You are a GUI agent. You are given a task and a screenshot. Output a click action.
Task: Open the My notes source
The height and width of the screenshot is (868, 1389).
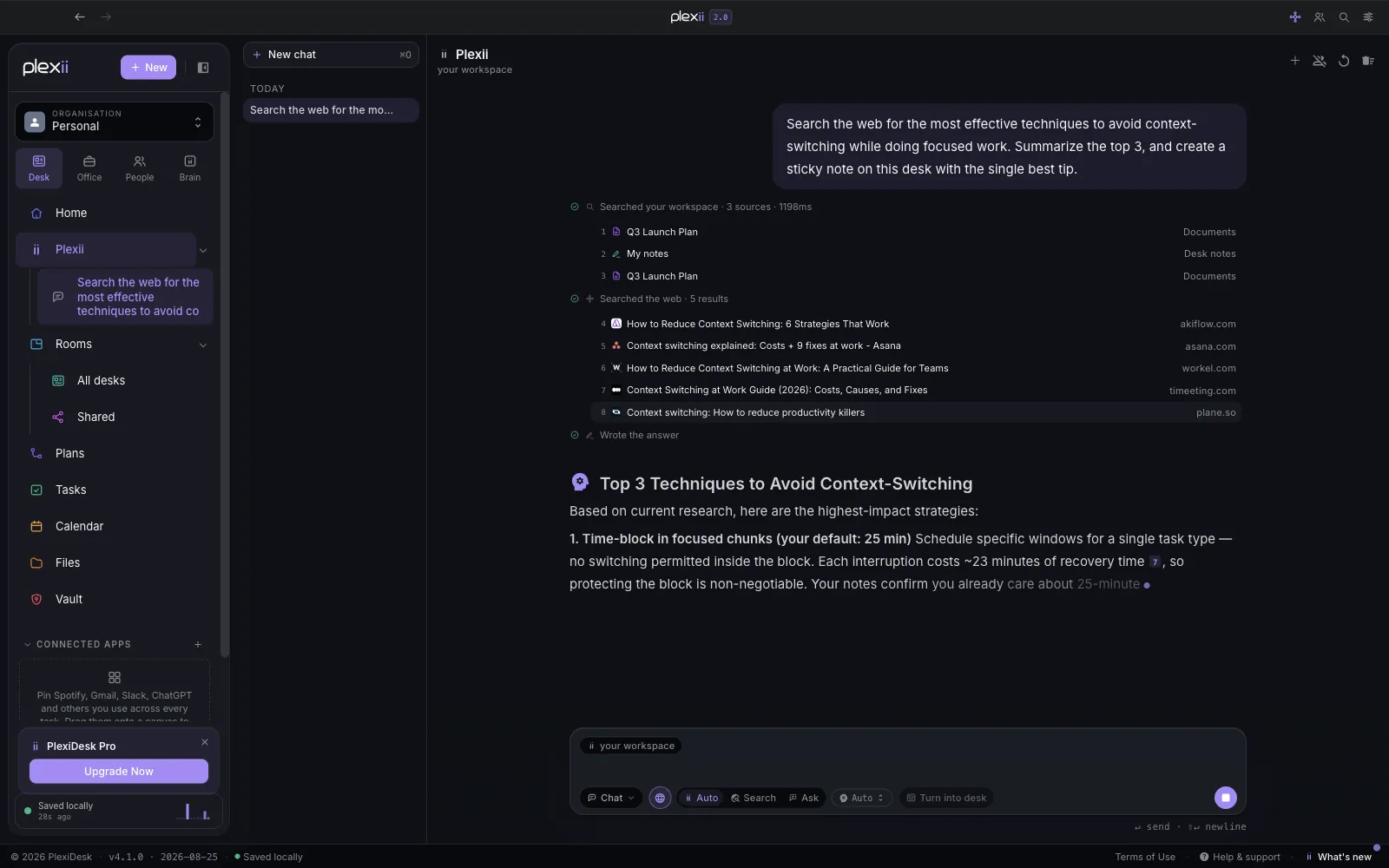(917, 253)
